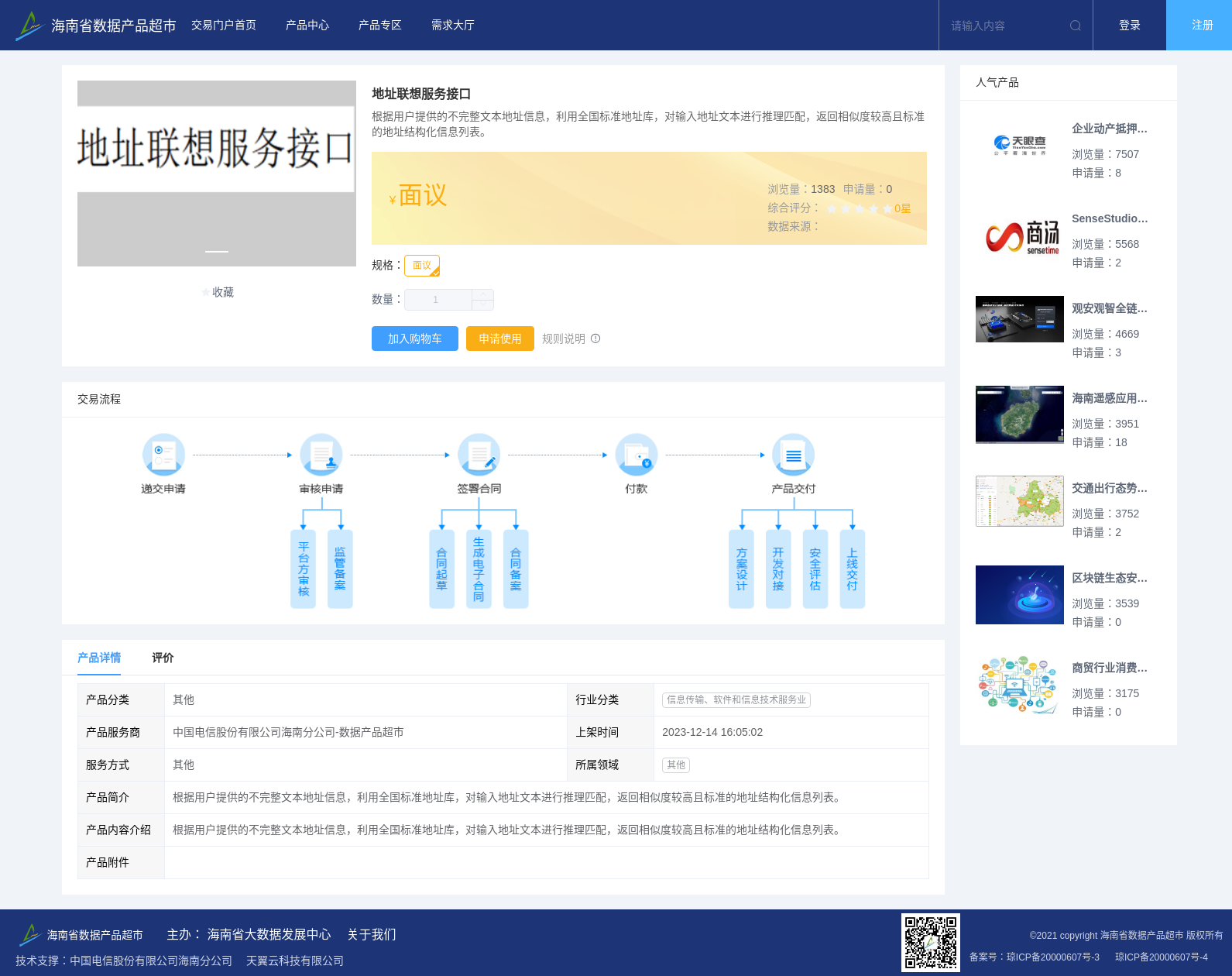Click the info icon beside 规则说明
Image resolution: width=1232 pixels, height=976 pixels.
coord(595,339)
